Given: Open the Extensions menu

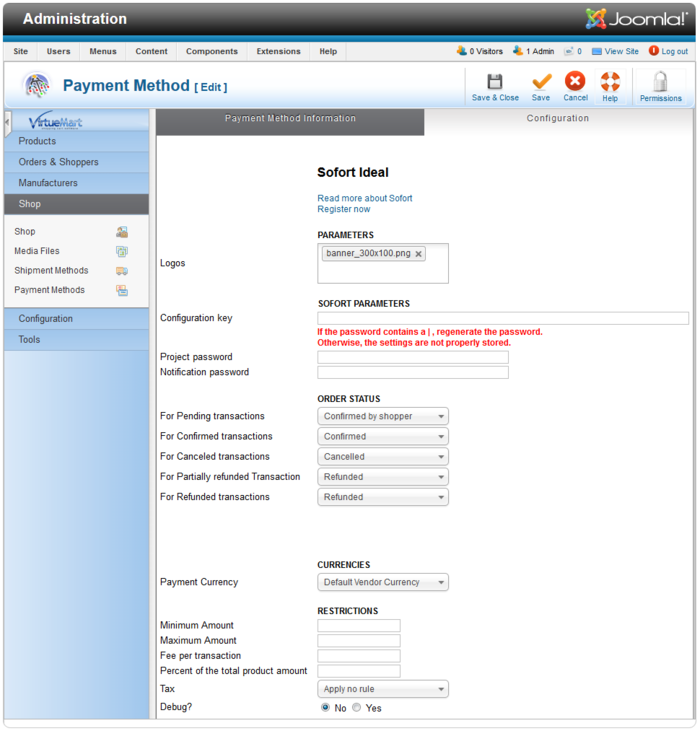Looking at the screenshot, I should (279, 51).
